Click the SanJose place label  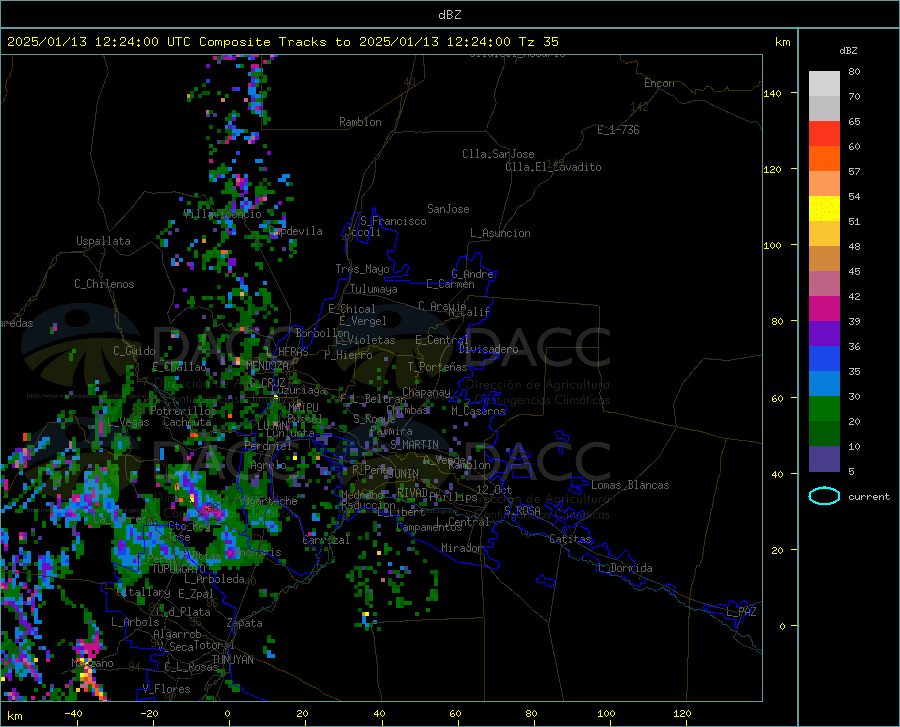coord(448,209)
